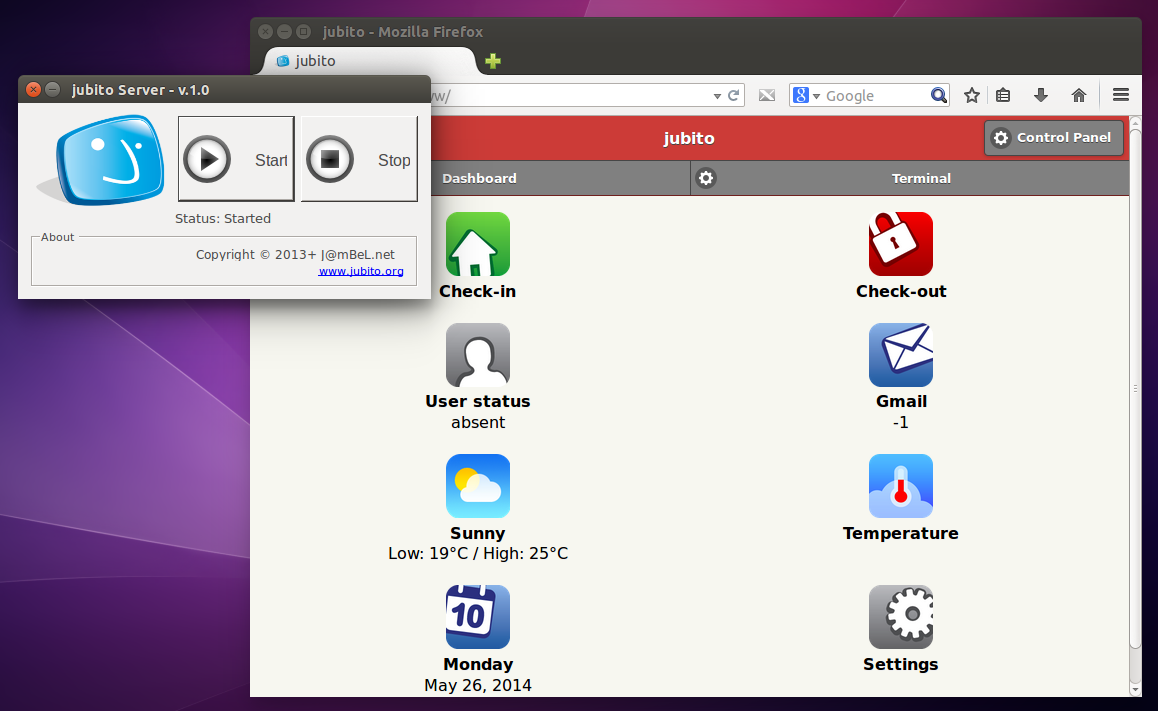
Task: Select the jubito browser tab
Action: pyautogui.click(x=369, y=61)
